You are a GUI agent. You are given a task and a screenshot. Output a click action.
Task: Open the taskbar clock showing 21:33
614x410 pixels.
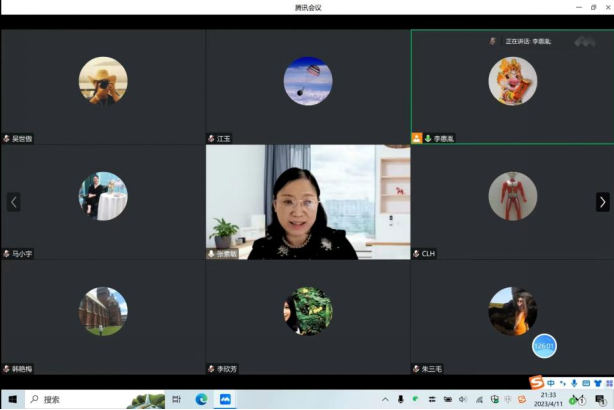click(548, 399)
